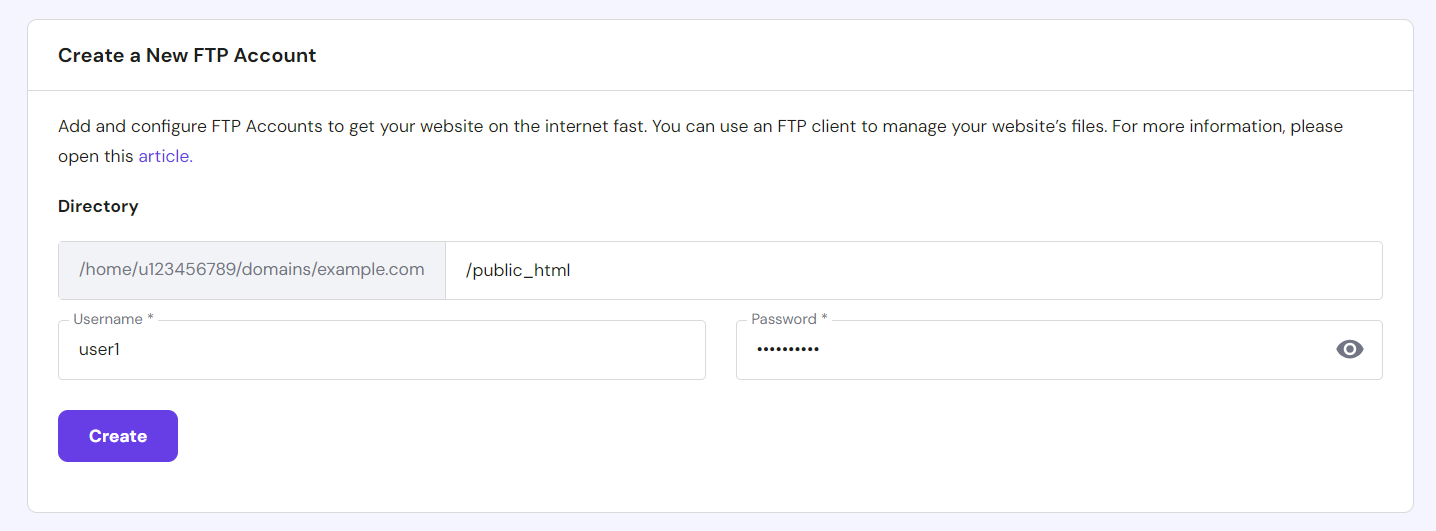1436x531 pixels.
Task: Click the user1 text in Username
Action: pos(99,350)
